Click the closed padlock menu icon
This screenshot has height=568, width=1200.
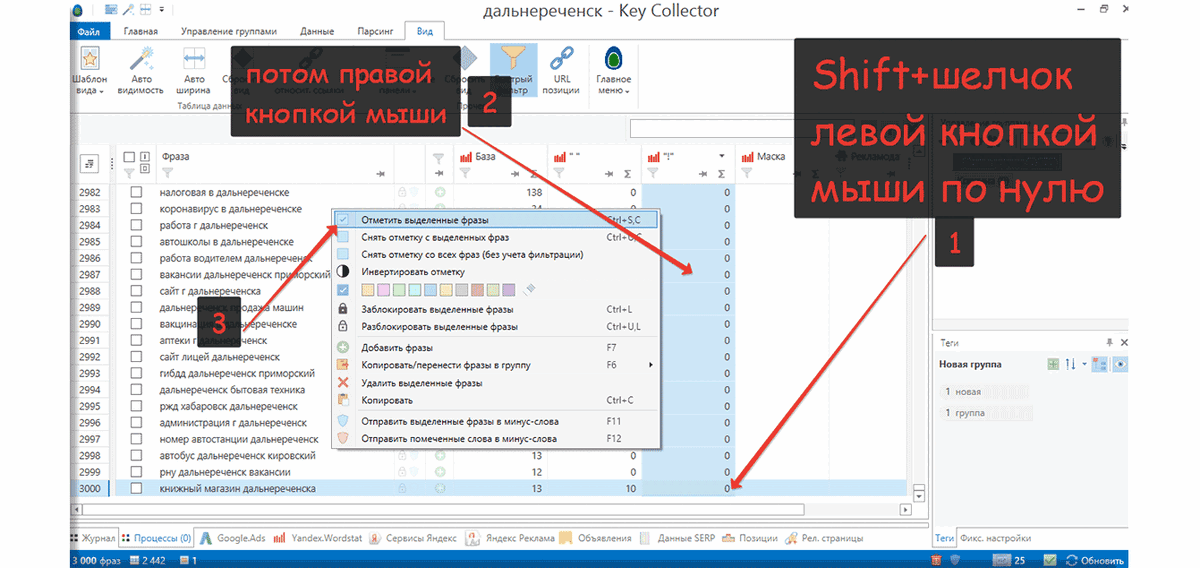pos(342,309)
